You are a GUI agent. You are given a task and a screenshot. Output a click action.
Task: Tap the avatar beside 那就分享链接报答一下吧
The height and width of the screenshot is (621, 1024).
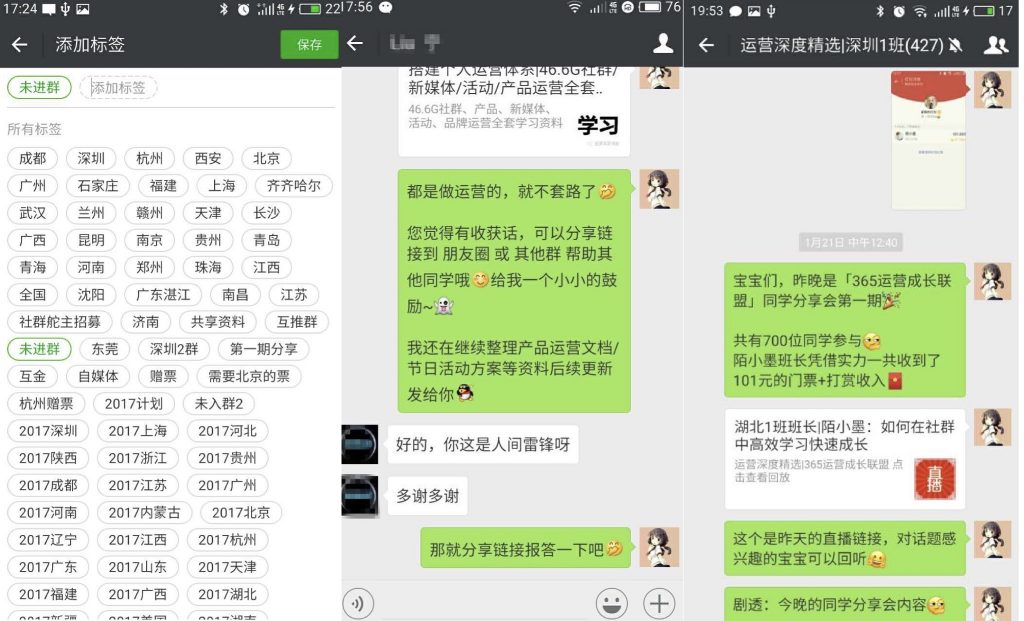pyautogui.click(x=659, y=547)
